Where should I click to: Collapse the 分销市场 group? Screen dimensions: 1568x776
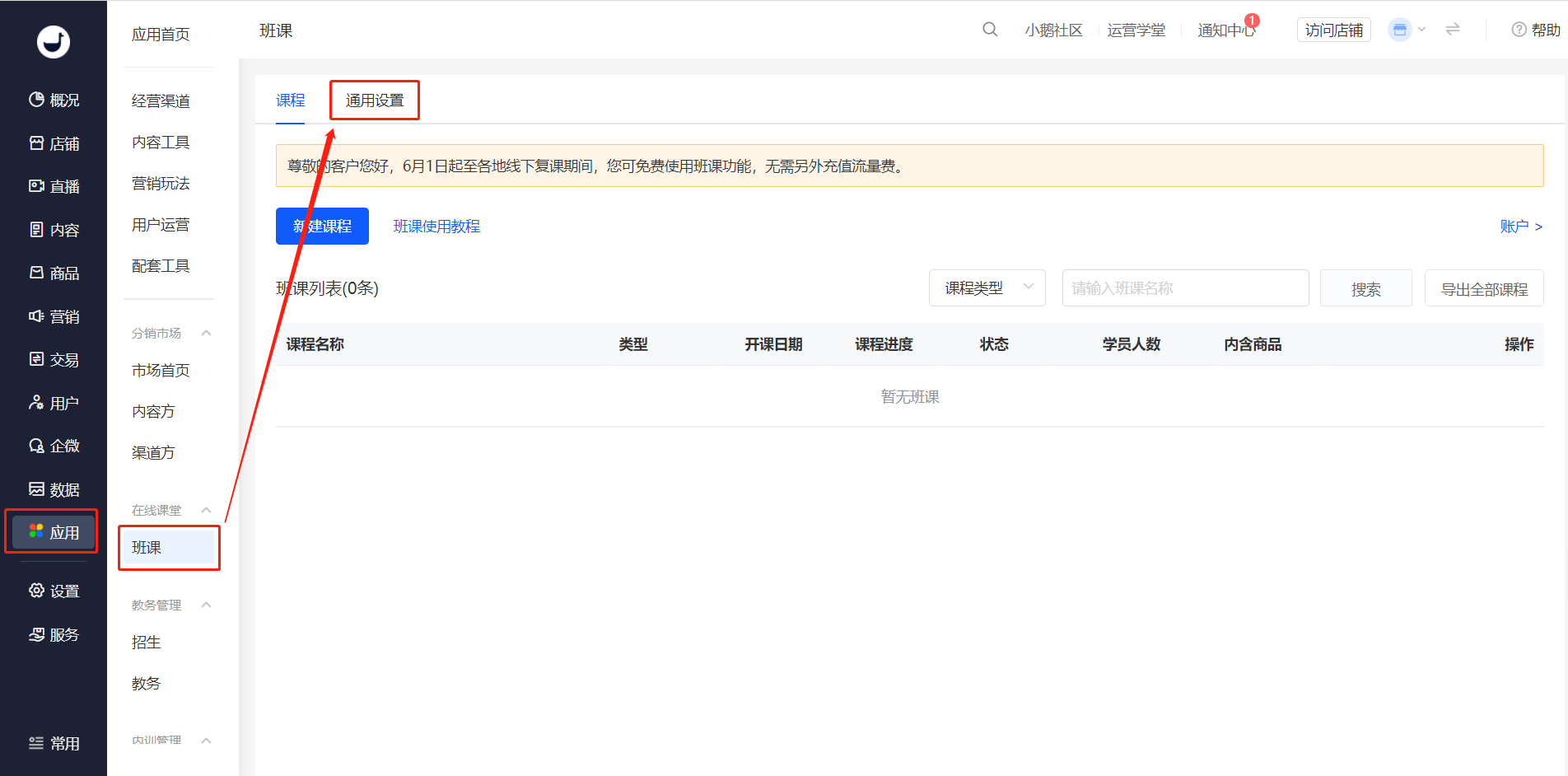click(x=206, y=333)
